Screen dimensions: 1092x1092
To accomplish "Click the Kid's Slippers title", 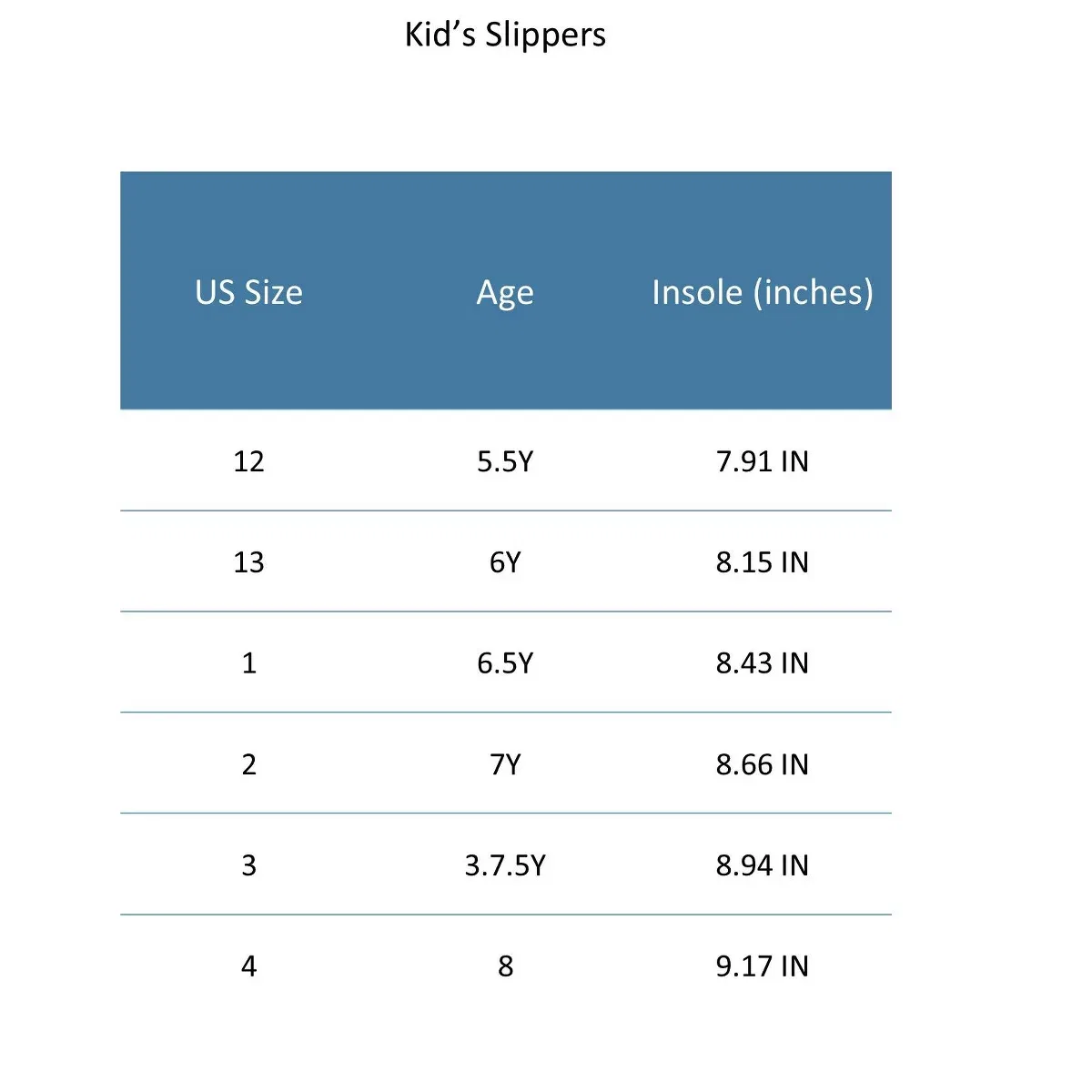I will pos(505,35).
